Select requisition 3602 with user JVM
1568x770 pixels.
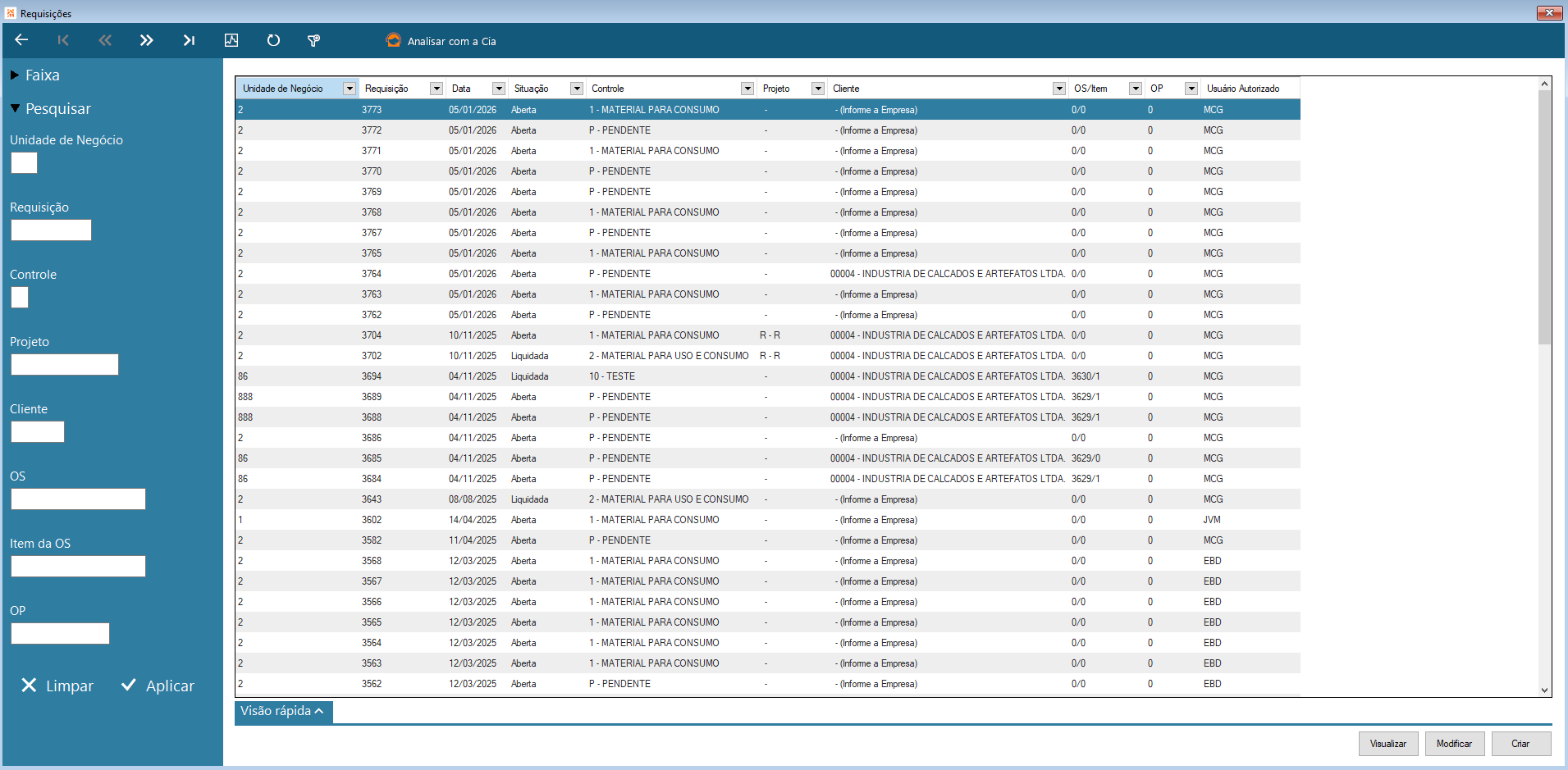[x=768, y=520]
